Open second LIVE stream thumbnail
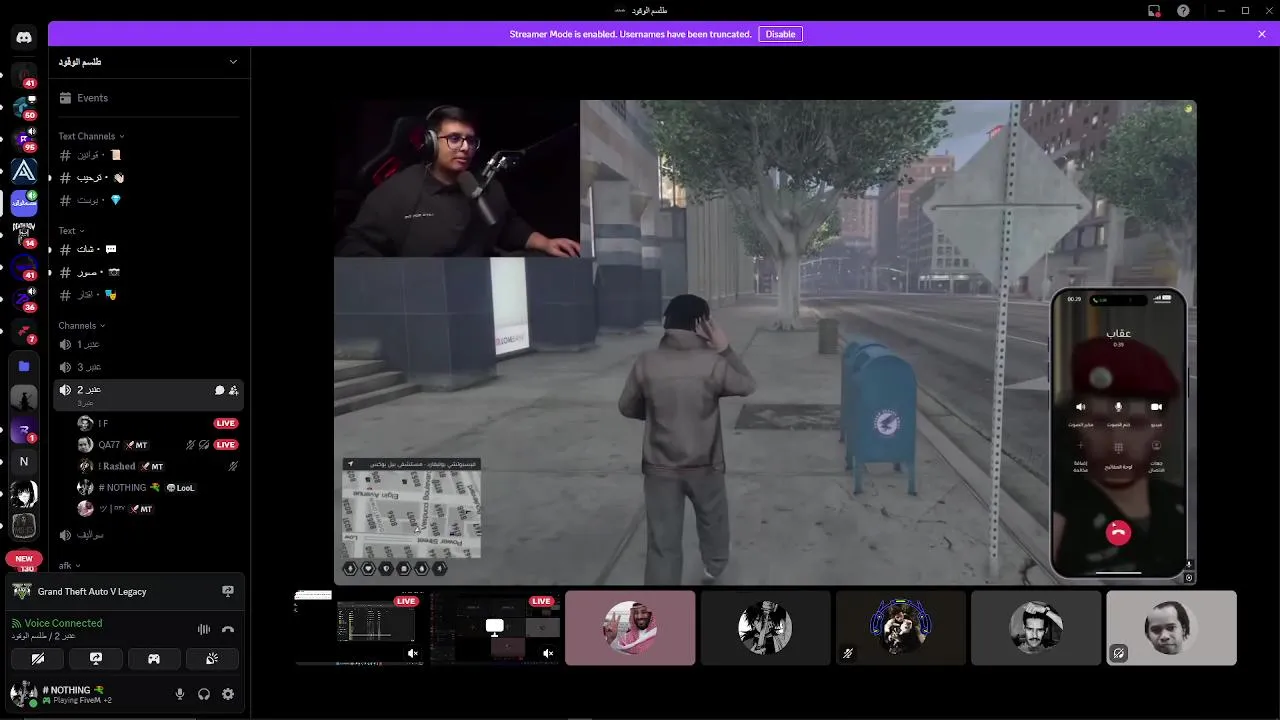The height and width of the screenshot is (720, 1280). tap(495, 628)
